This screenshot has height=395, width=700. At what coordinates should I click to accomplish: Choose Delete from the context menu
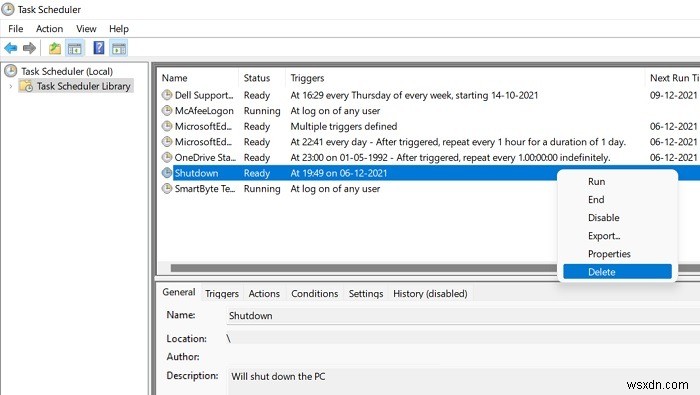pos(617,272)
